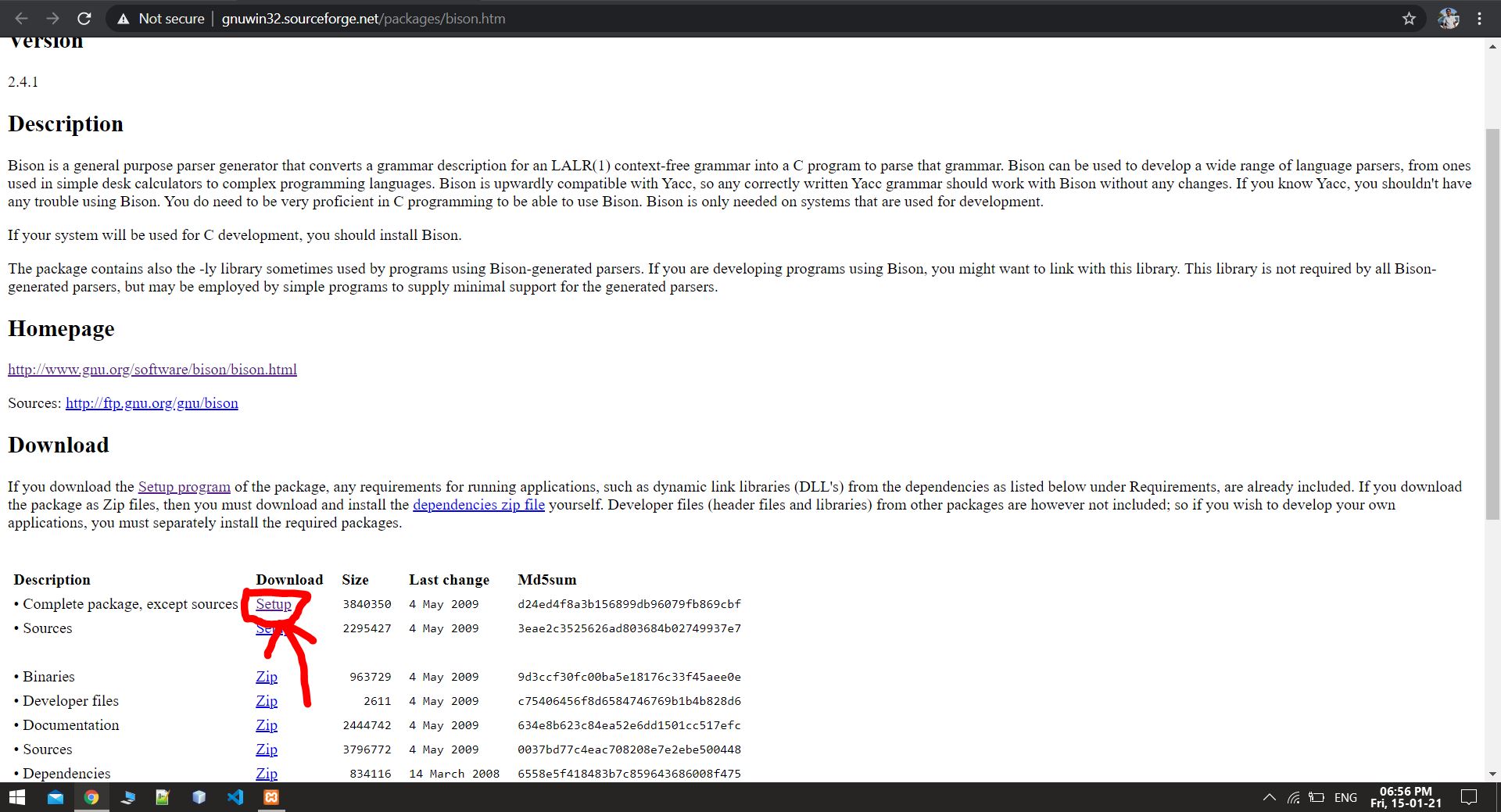
Task: Click the md5sum starting with 3eae2c35
Action: pyautogui.click(x=629, y=628)
